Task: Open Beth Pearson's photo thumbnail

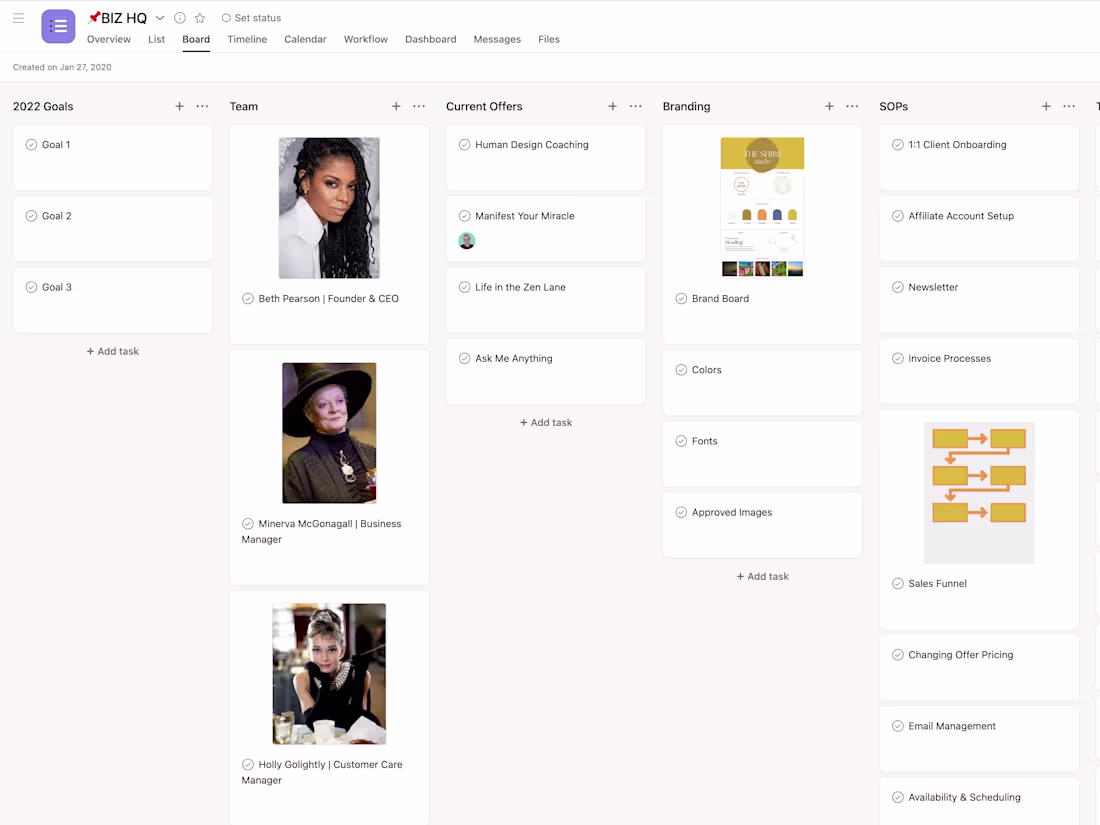Action: pyautogui.click(x=329, y=207)
